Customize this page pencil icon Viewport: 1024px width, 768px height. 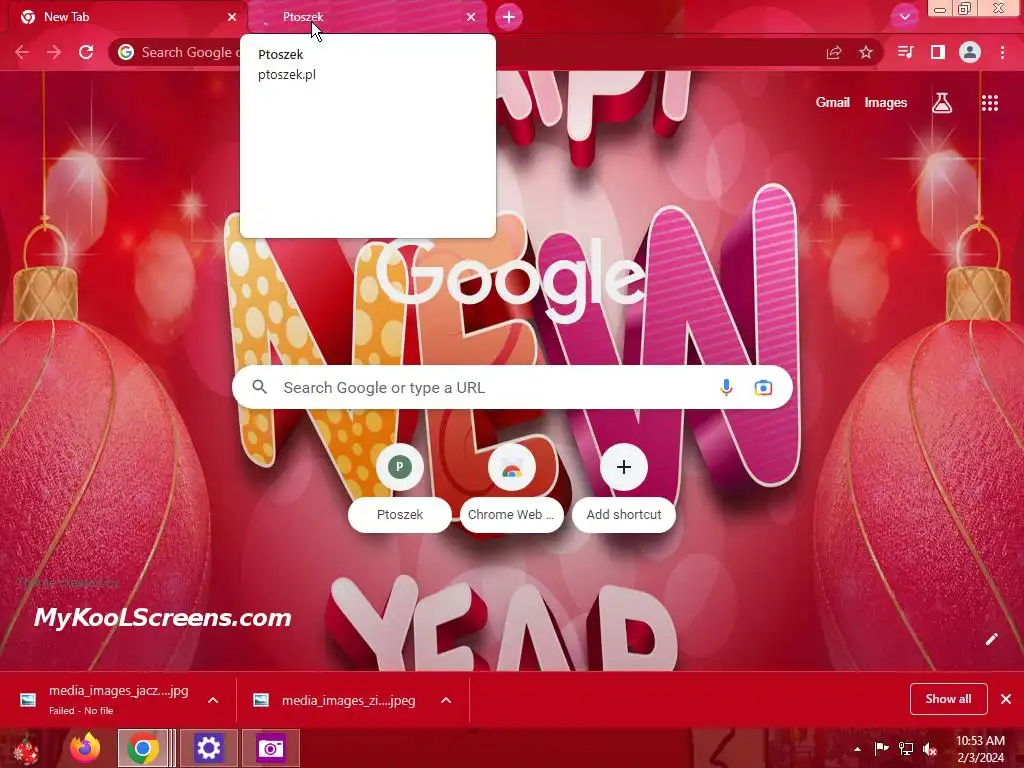991,639
